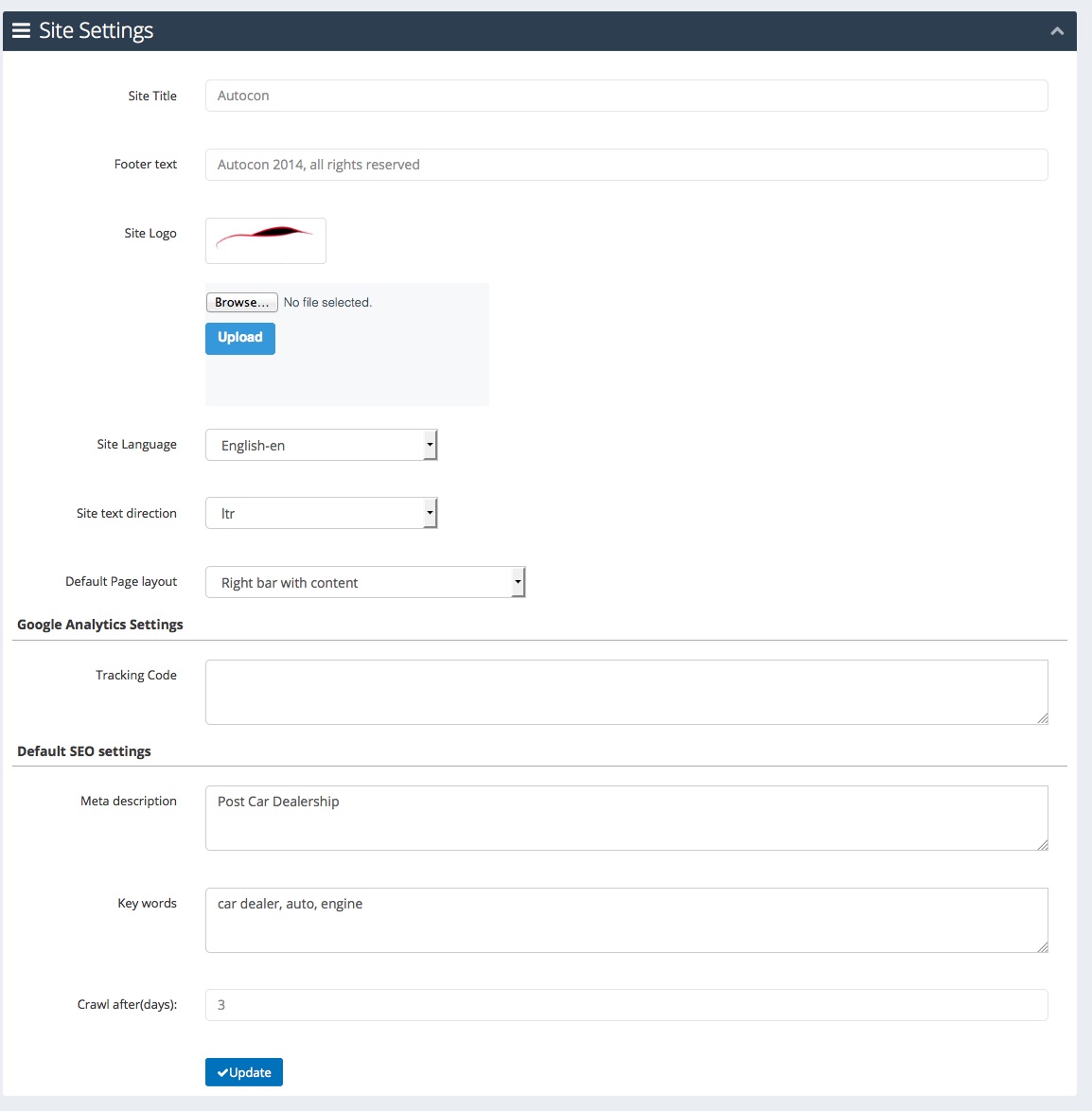Click the checkmark on Update button
The height and width of the screenshot is (1111, 1092).
pos(222,1073)
